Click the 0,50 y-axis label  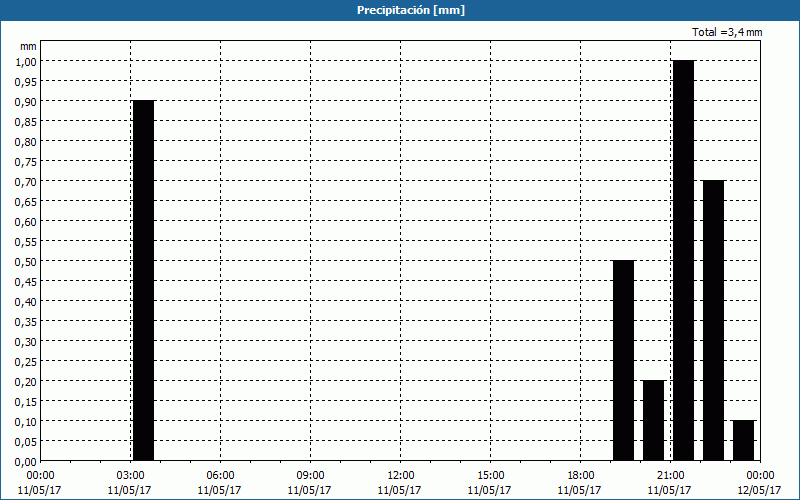point(26,261)
